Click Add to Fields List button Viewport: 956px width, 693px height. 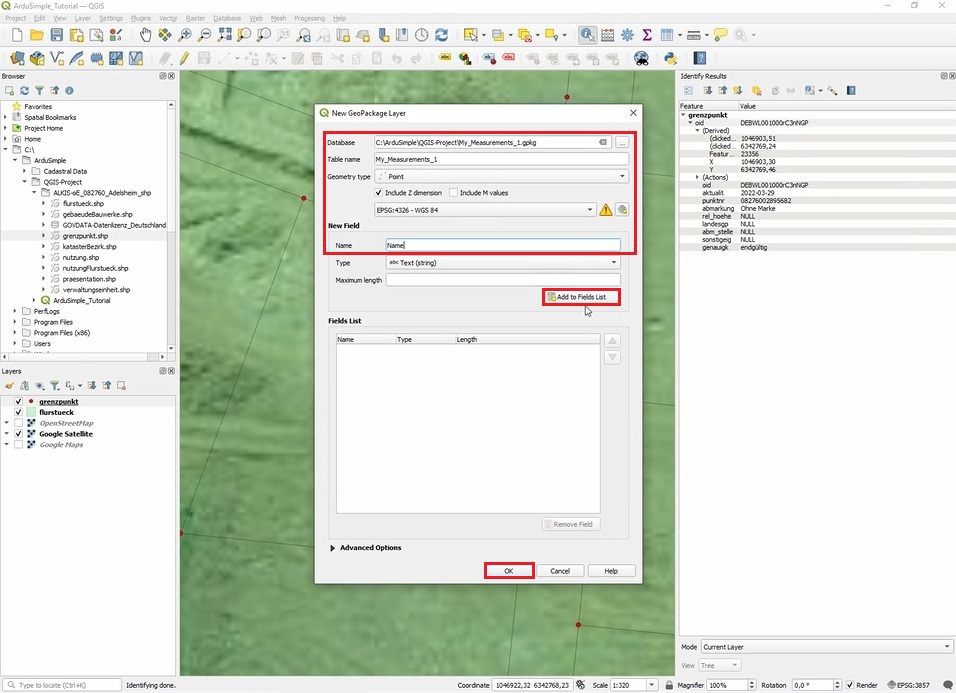point(581,297)
